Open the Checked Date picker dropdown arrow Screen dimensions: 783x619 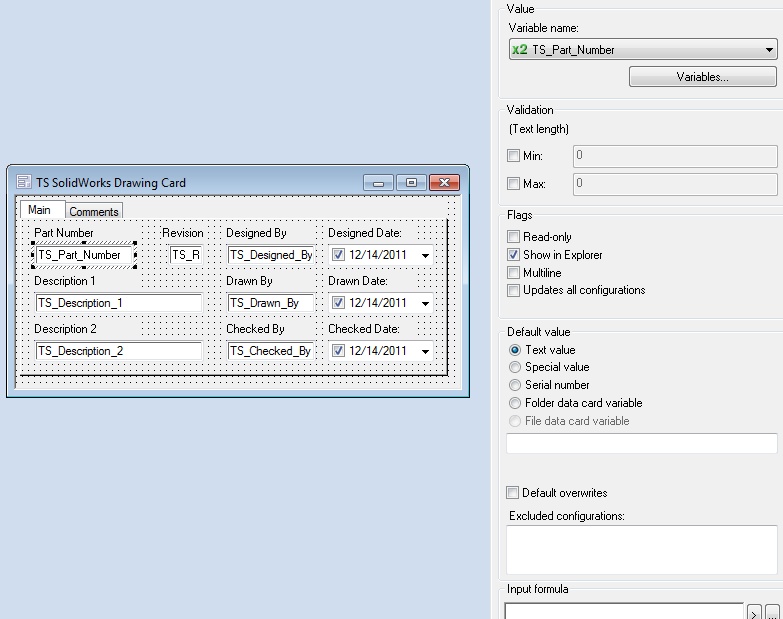click(x=425, y=351)
